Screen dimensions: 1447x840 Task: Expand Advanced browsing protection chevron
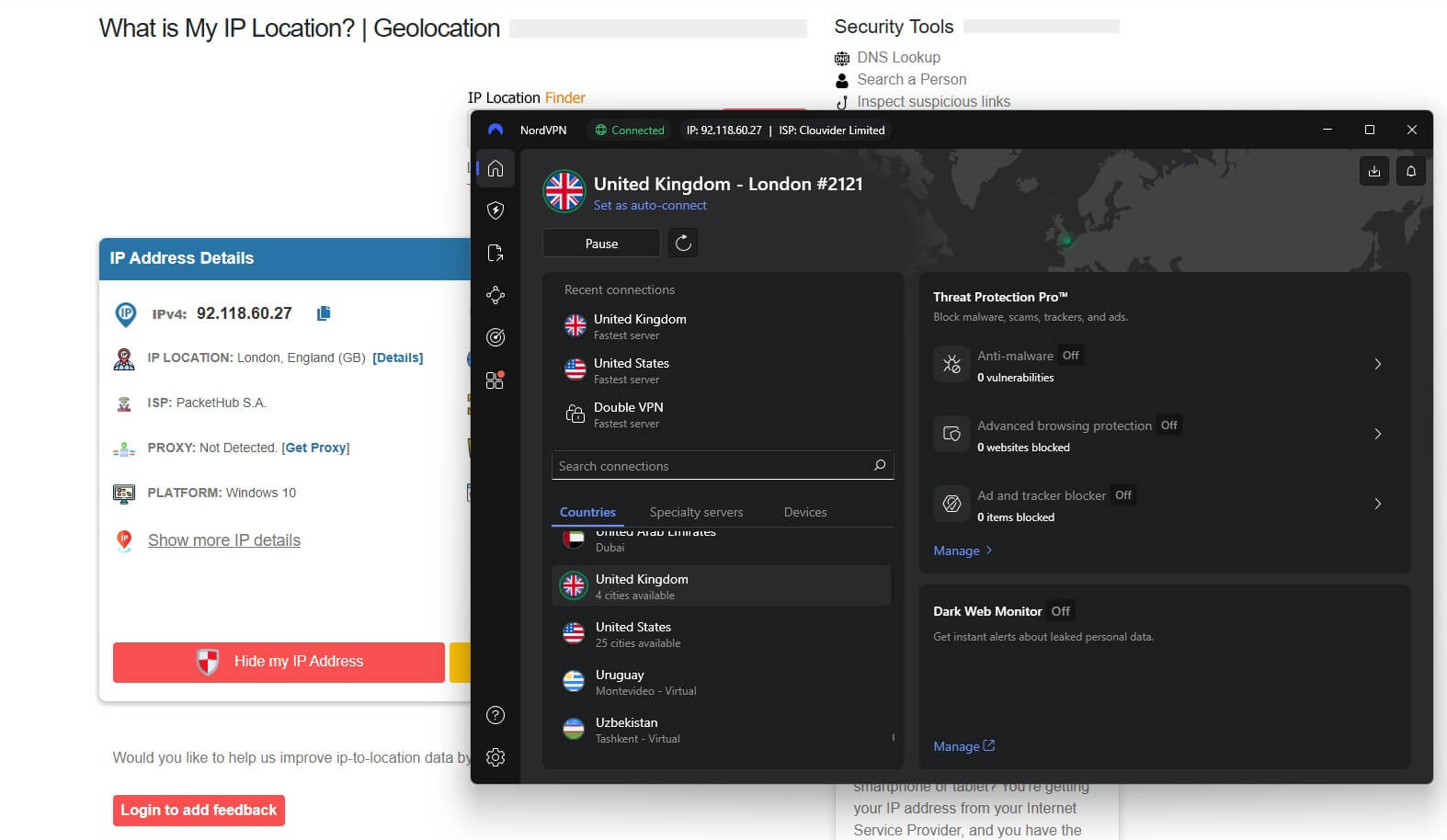(1377, 434)
